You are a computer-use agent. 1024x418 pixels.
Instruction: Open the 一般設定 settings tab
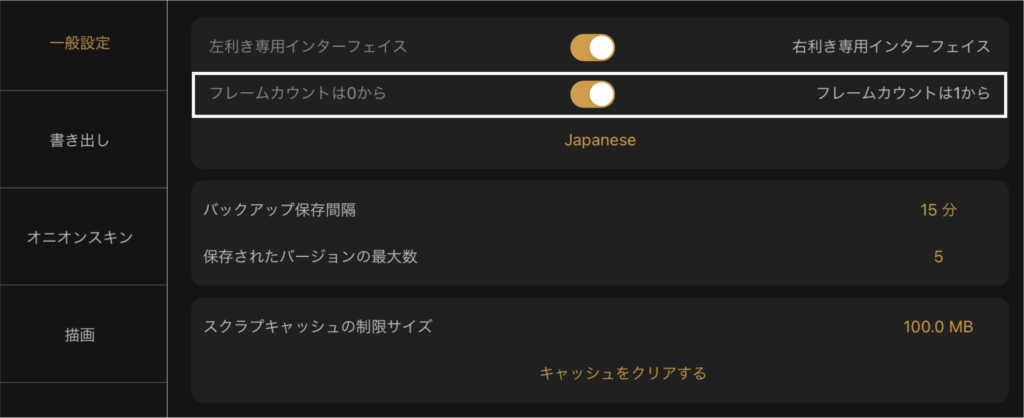pyautogui.click(x=80, y=44)
